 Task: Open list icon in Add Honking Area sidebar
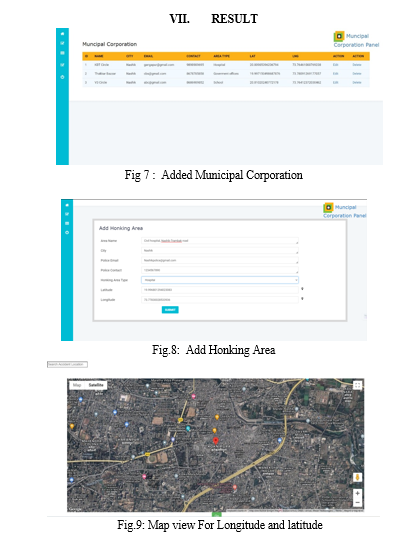67,223
